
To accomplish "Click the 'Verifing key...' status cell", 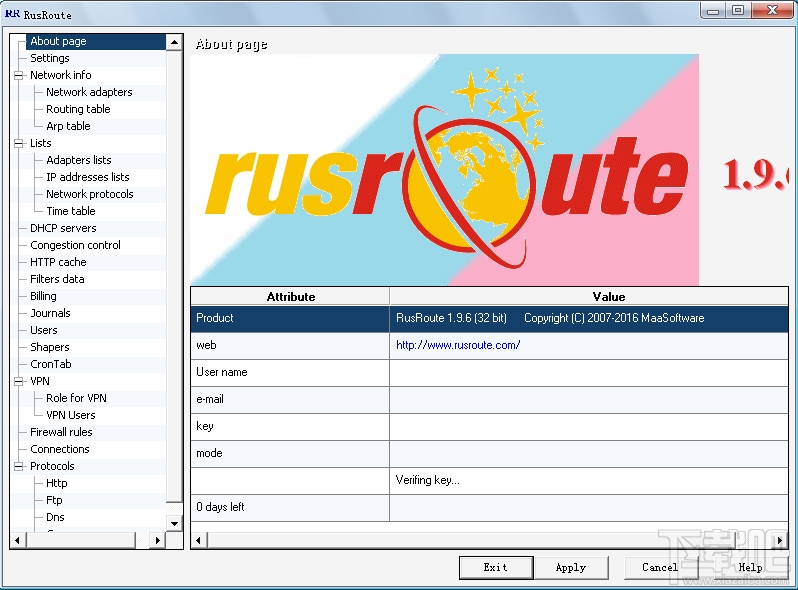I will coord(589,481).
